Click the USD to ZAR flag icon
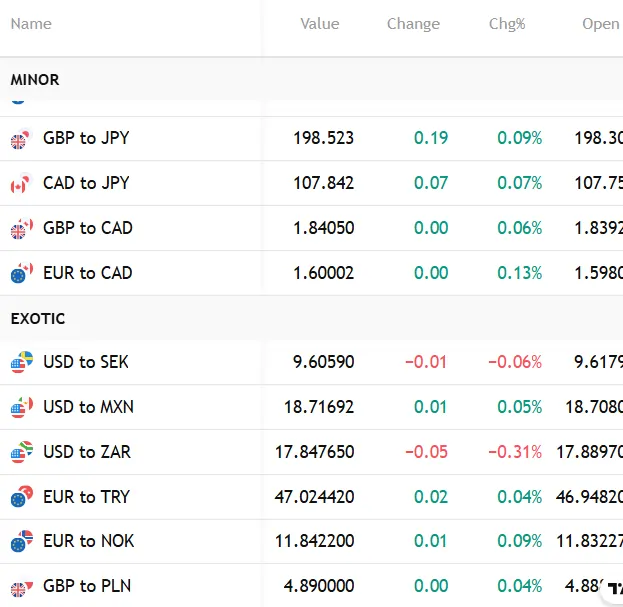Screen dimensions: 623x607 (21, 452)
